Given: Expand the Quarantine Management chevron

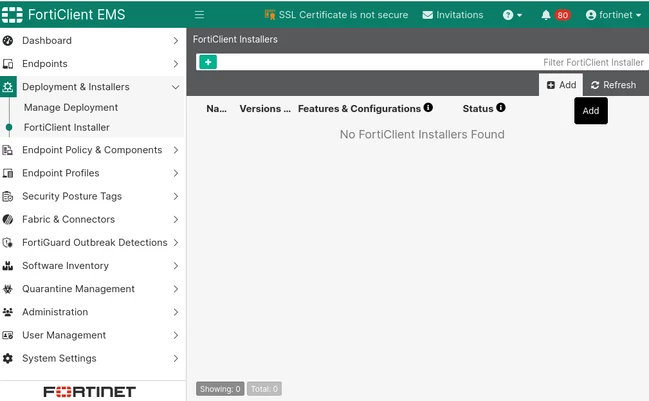Looking at the screenshot, I should pos(175,289).
